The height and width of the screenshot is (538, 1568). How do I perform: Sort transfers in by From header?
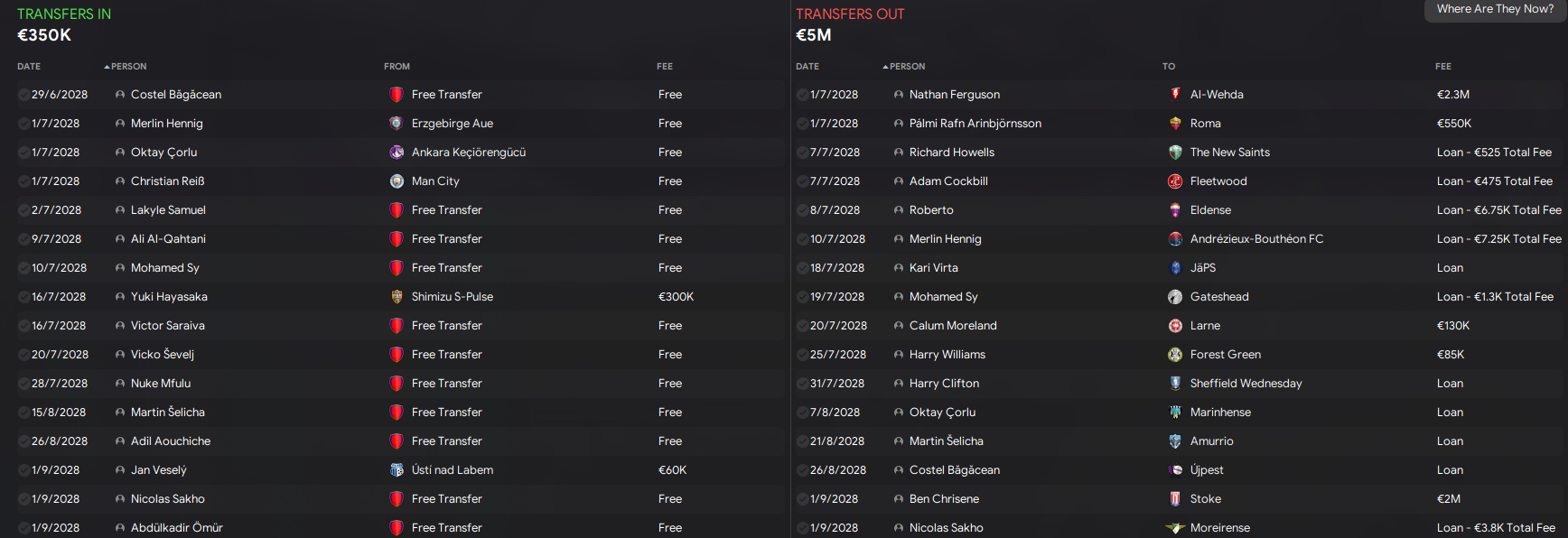(397, 67)
